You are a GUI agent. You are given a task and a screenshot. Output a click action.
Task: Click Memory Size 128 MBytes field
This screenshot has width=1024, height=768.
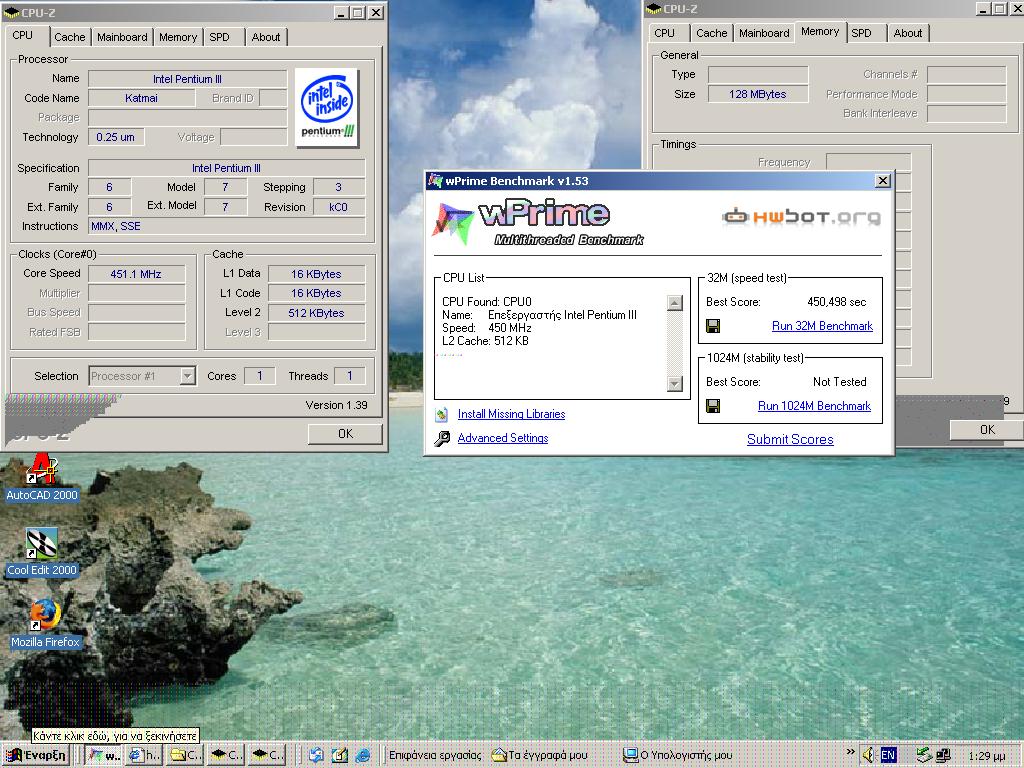click(x=758, y=94)
